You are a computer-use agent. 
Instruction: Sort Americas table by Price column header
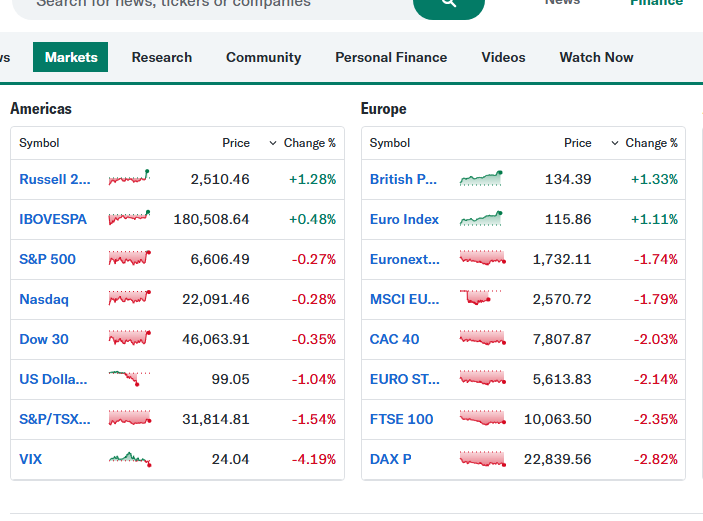pos(236,143)
